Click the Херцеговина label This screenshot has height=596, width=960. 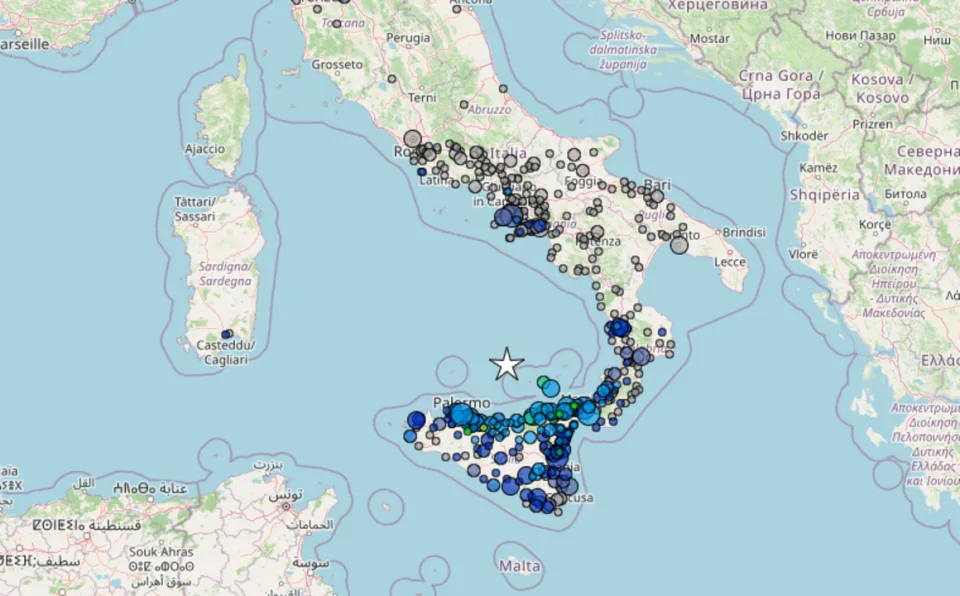pyautogui.click(x=717, y=5)
